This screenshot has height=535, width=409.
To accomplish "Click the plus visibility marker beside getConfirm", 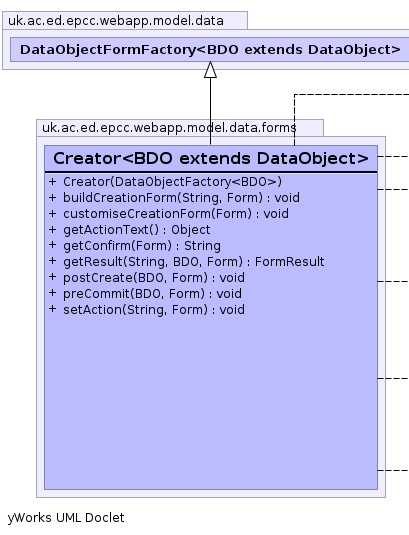I will 52,245.
